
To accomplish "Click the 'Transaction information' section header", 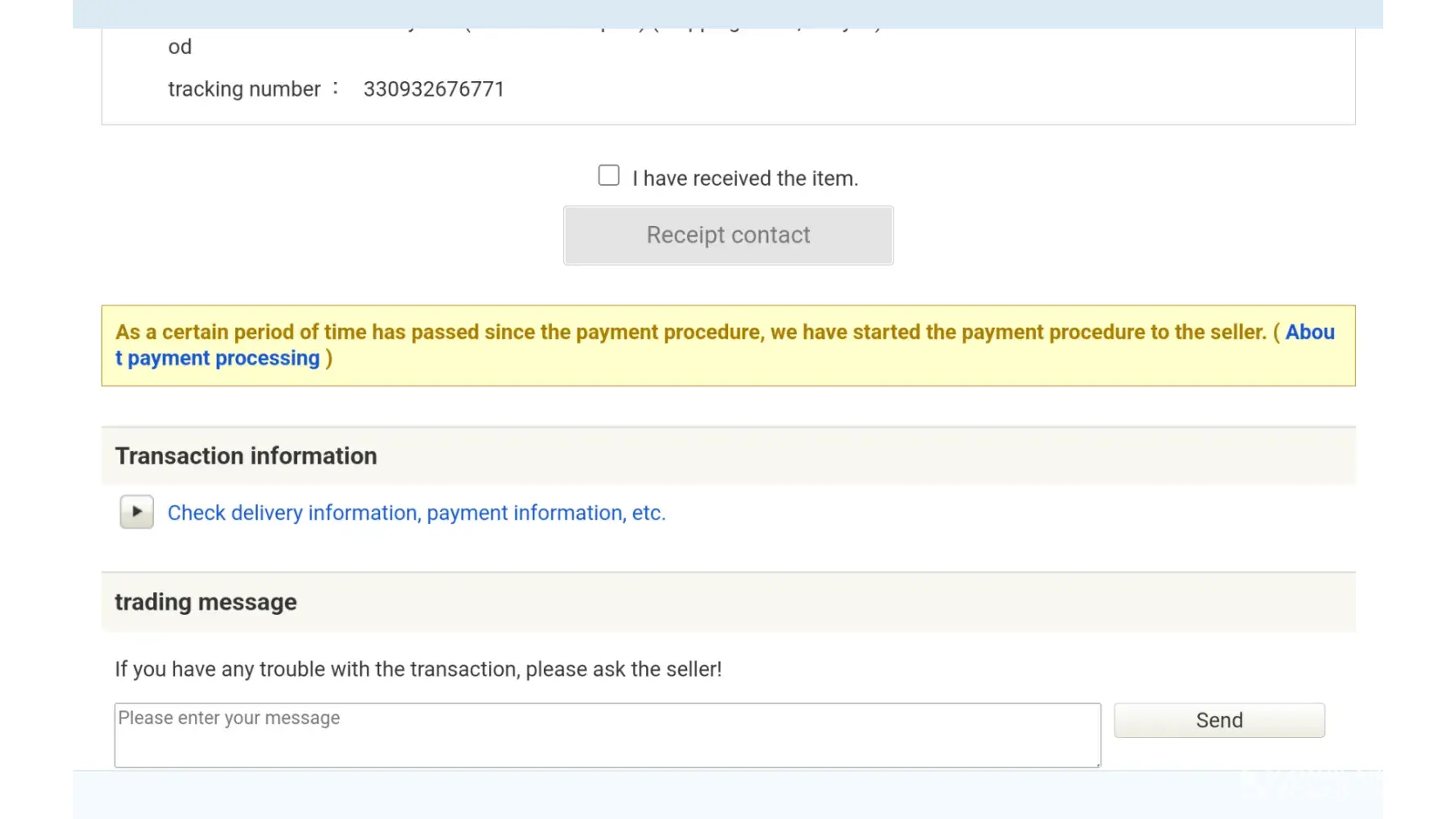I will coord(246,456).
